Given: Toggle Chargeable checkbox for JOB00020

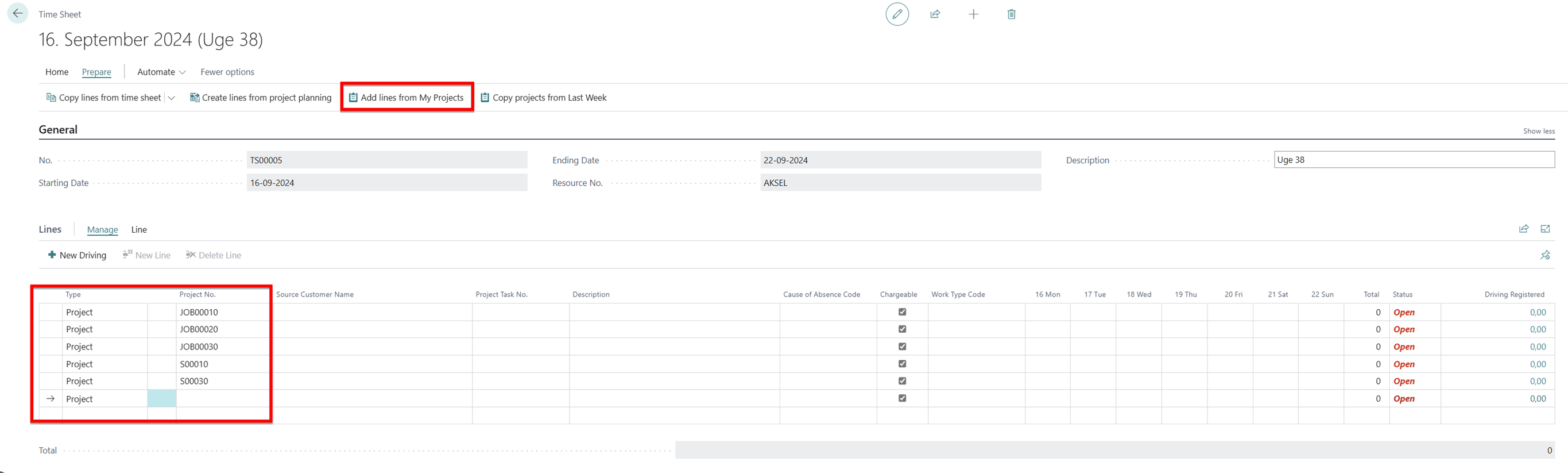Looking at the screenshot, I should [x=902, y=329].
